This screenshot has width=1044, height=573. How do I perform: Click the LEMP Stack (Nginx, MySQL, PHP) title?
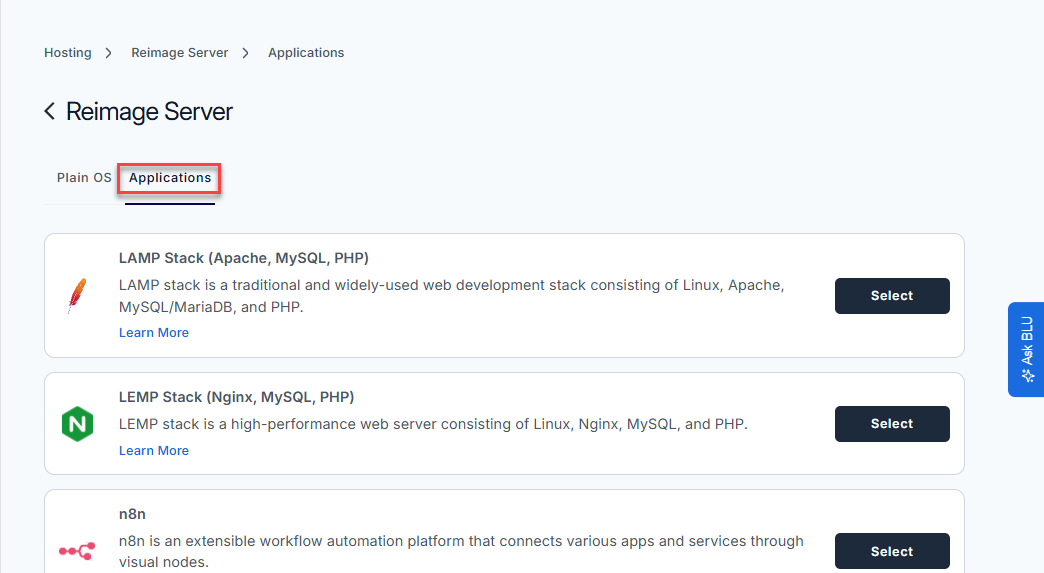point(236,397)
